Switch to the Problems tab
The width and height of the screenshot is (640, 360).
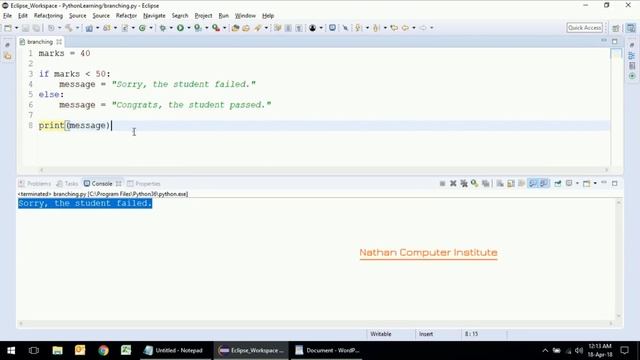[35, 184]
